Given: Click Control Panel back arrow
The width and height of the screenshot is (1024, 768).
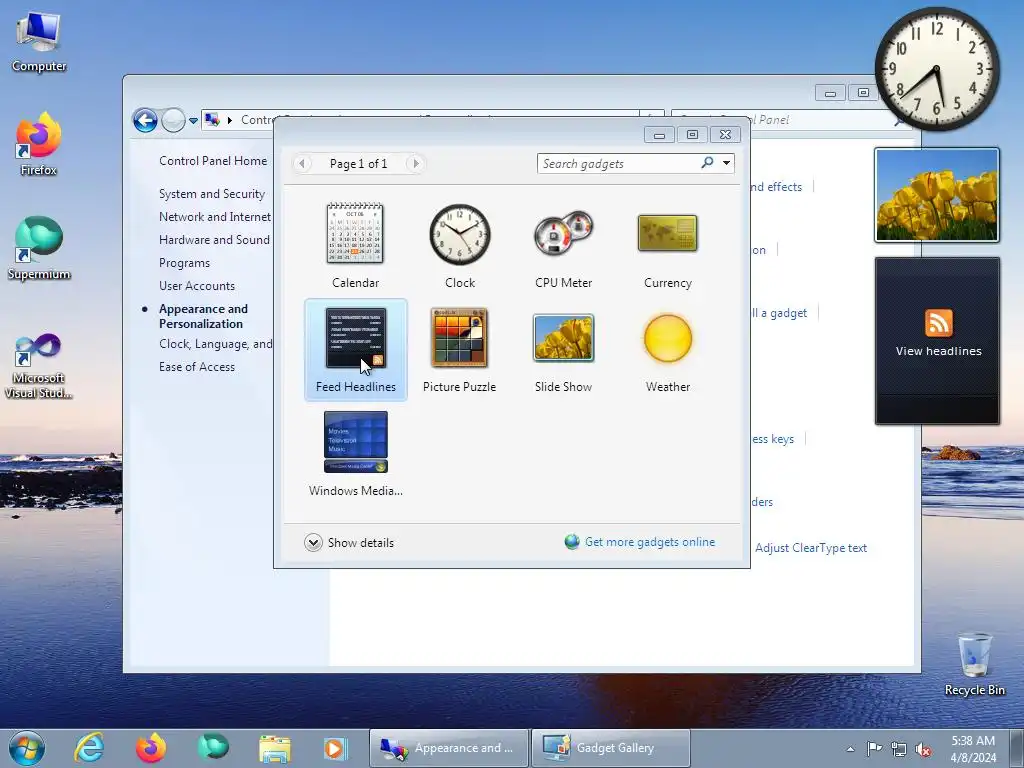Looking at the screenshot, I should click(145, 120).
